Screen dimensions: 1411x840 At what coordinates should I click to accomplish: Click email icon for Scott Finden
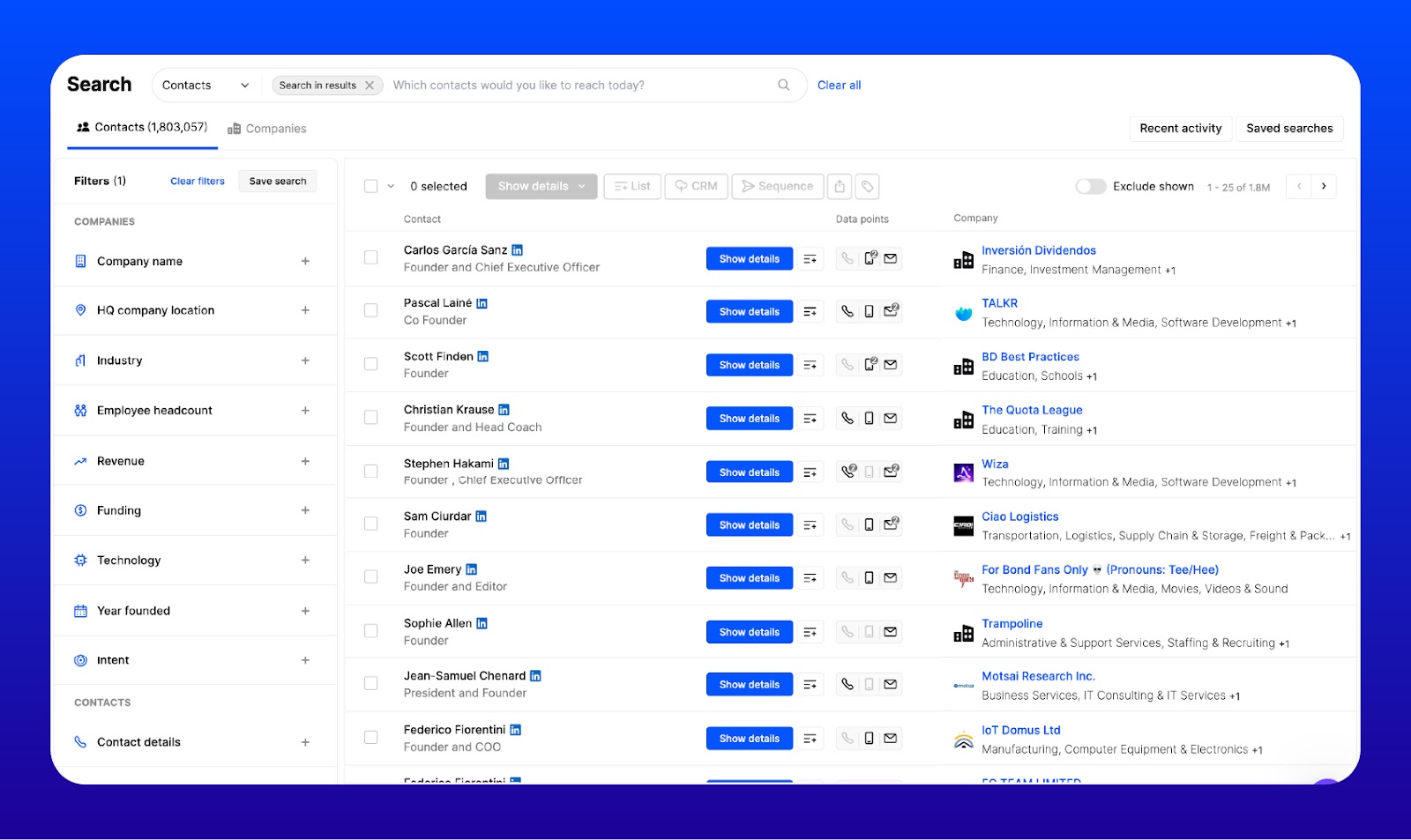pos(891,365)
